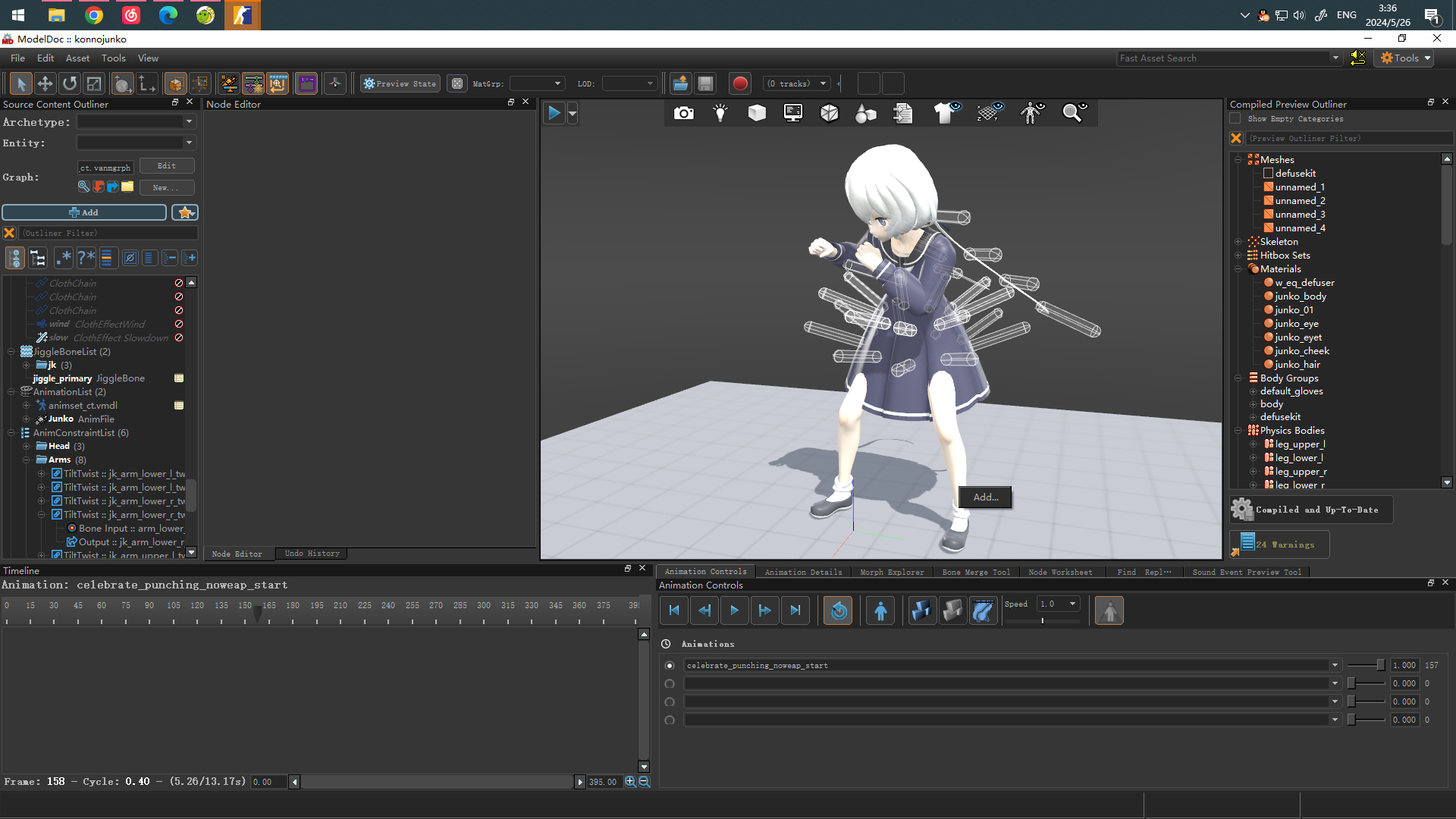Open celebrate_punching_noweap_start animation dropdown arrow
This screenshot has height=819, width=1456.
click(1335, 666)
